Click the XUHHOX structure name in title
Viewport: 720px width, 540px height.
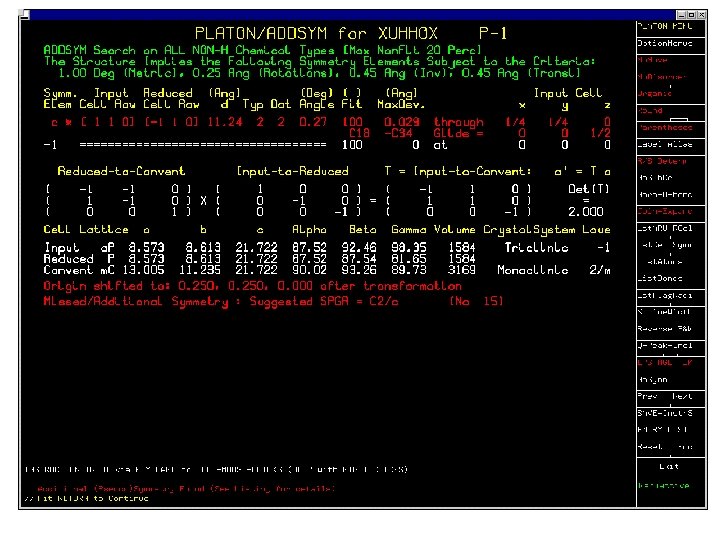(x=408, y=34)
